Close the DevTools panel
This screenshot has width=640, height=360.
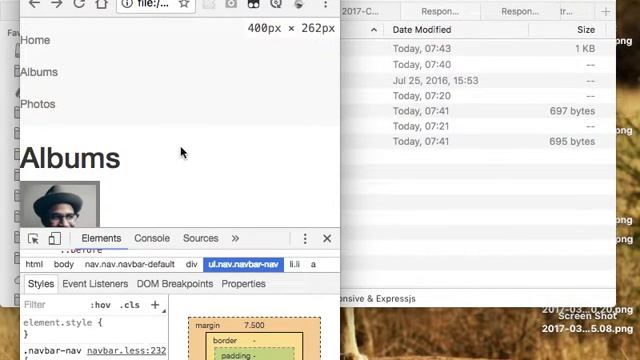click(x=327, y=238)
